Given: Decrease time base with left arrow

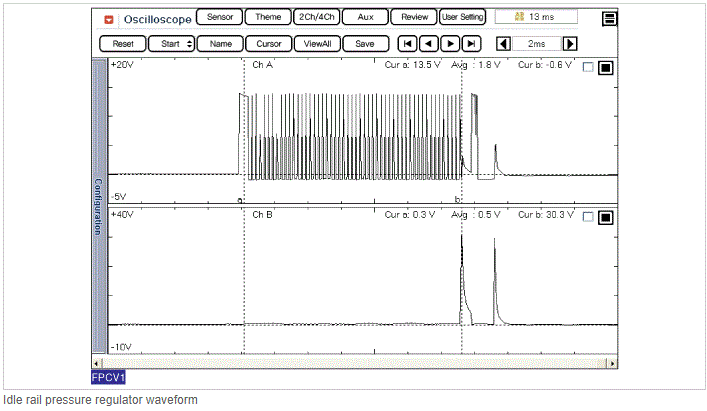Looking at the screenshot, I should pos(504,44).
